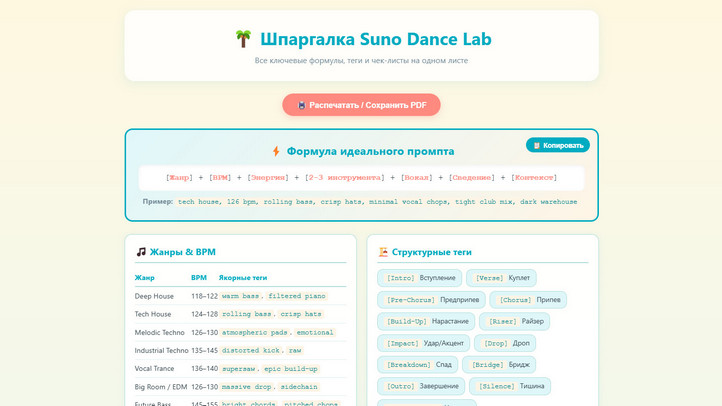722x406 pixels.
Task: Click the lightning bolt icon near Формула
Action: pyautogui.click(x=276, y=151)
